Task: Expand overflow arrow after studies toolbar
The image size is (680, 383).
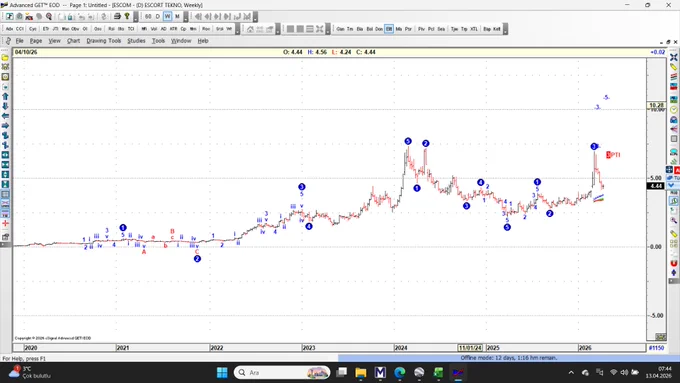Action: coord(237,29)
